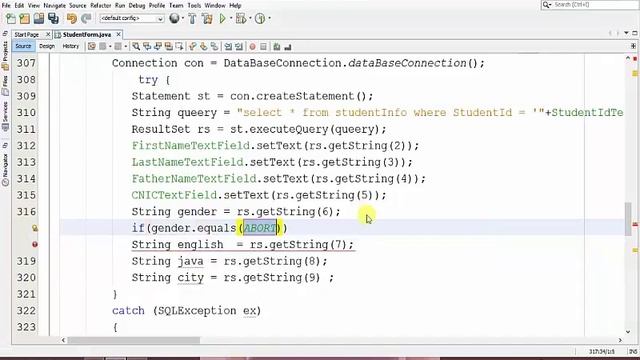The height and width of the screenshot is (360, 640).
Task: Select the StudentForm.java tab
Action: (x=87, y=35)
